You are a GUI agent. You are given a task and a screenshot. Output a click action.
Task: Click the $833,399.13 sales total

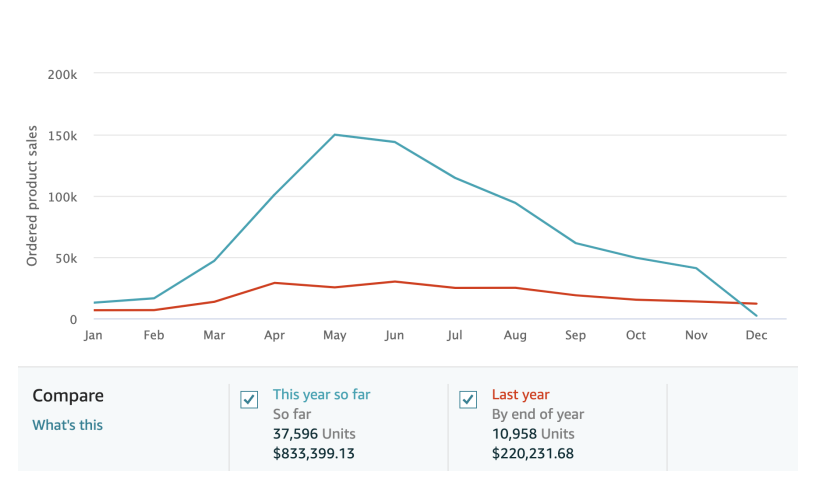click(x=314, y=453)
